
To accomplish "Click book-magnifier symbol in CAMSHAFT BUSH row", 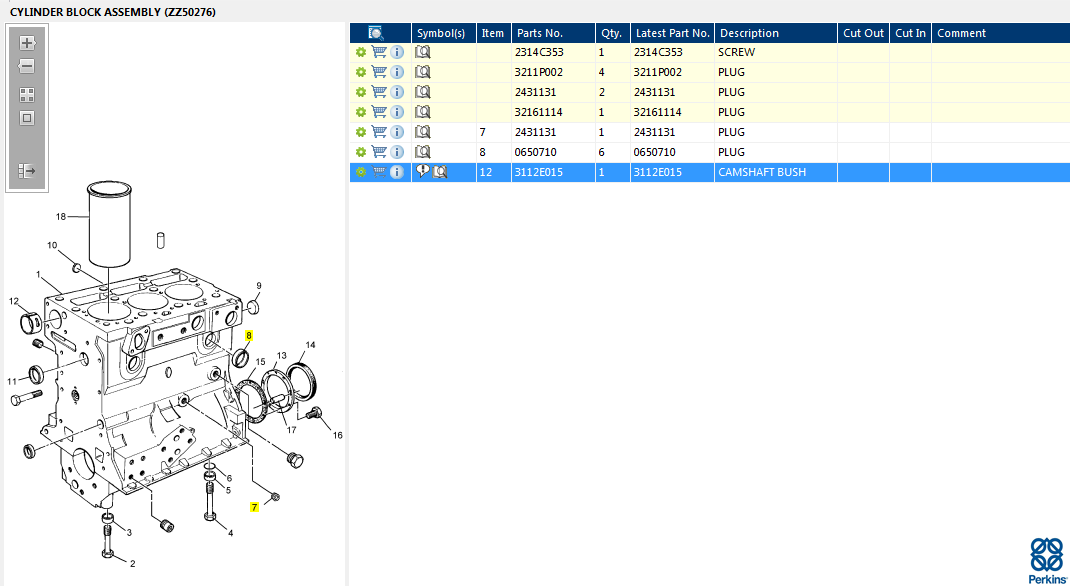I will tap(440, 172).
